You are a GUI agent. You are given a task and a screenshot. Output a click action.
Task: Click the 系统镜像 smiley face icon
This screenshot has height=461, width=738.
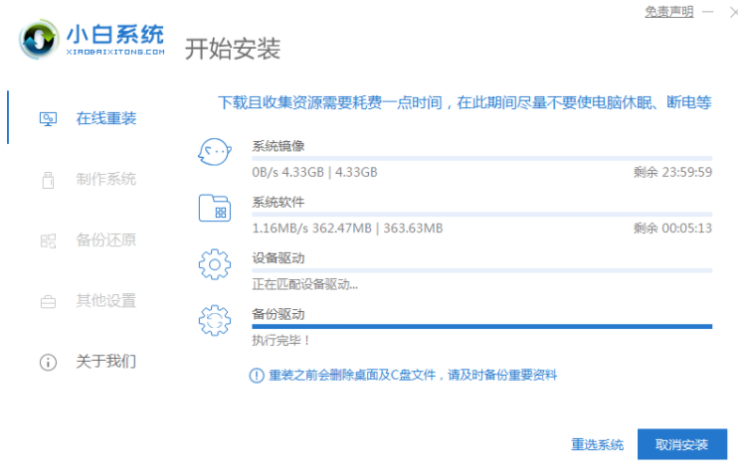click(x=215, y=154)
